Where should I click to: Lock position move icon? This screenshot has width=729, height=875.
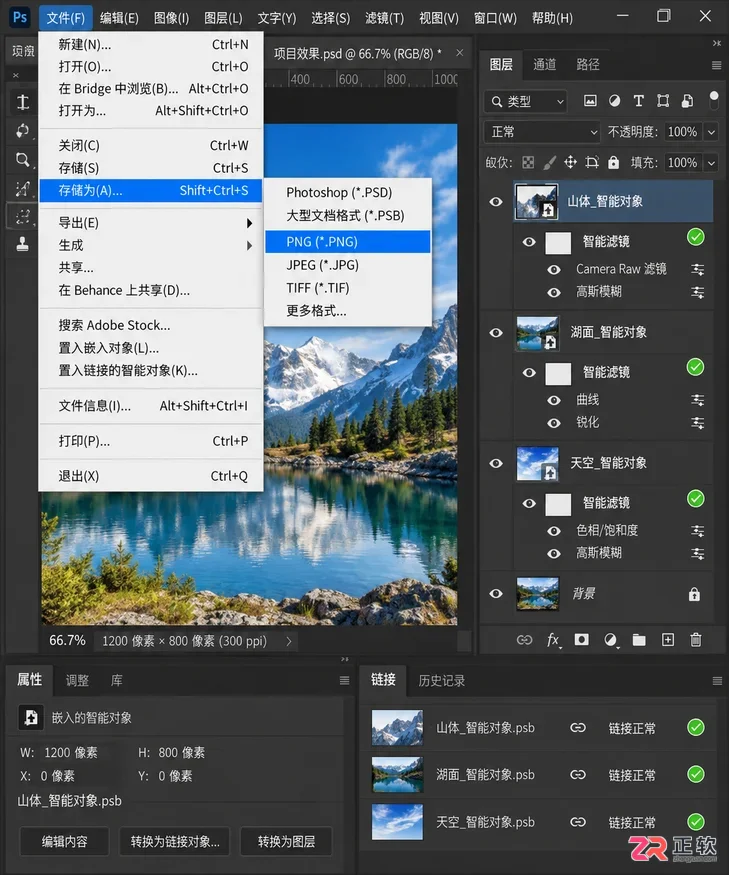[x=570, y=162]
